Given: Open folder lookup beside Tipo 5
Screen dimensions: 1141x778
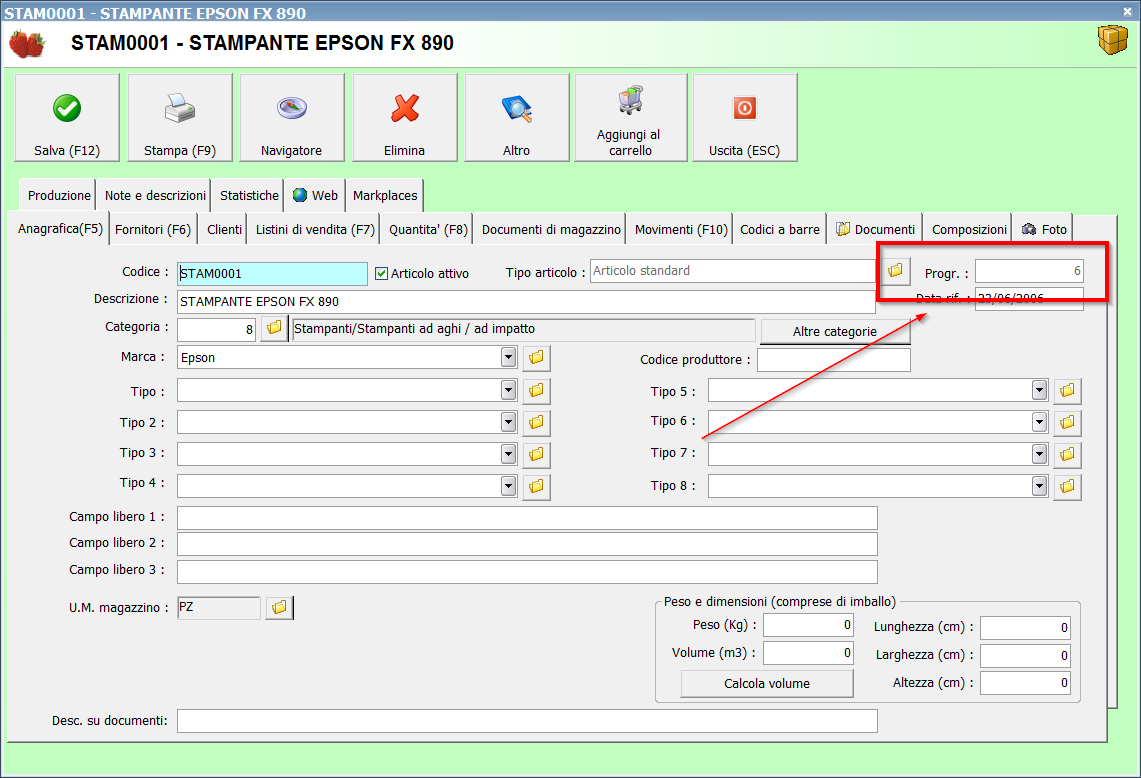Looking at the screenshot, I should pos(1068,391).
